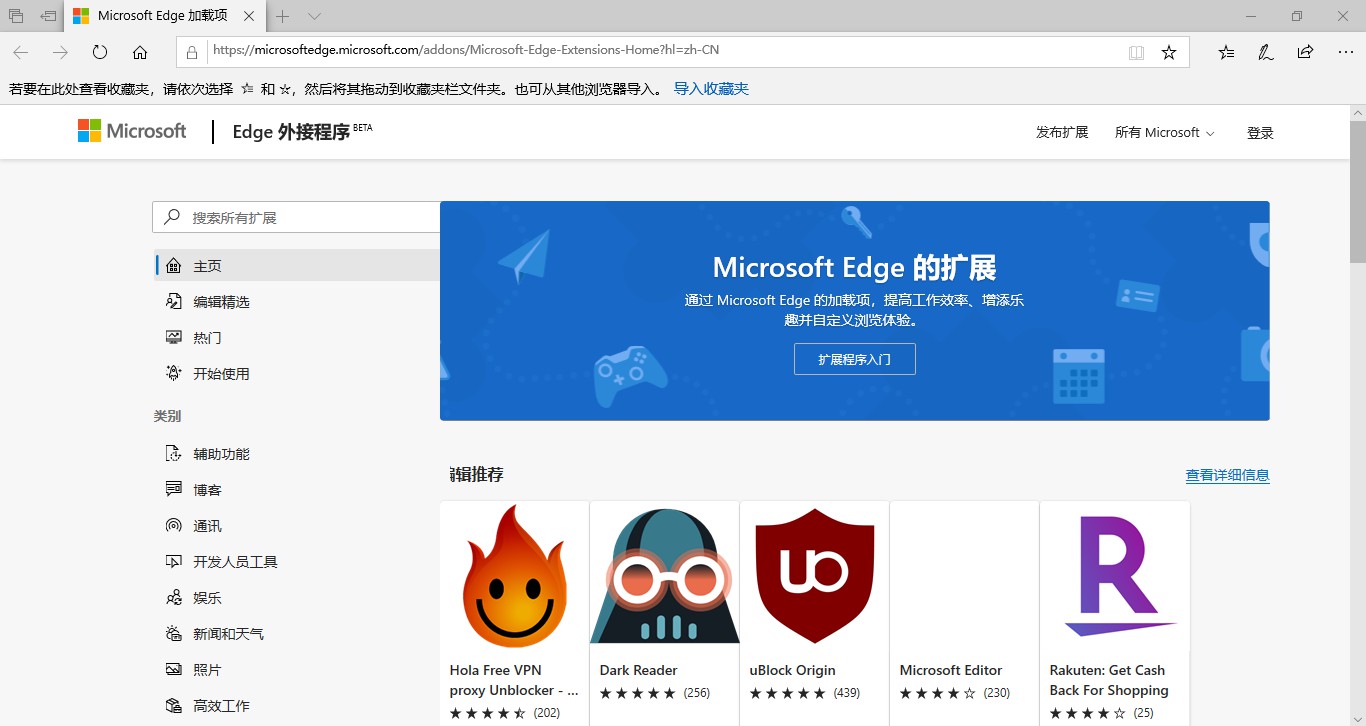Screen dimensions: 1366x726
Task: Click the 扩展程序入门 button in the banner
Action: click(854, 358)
